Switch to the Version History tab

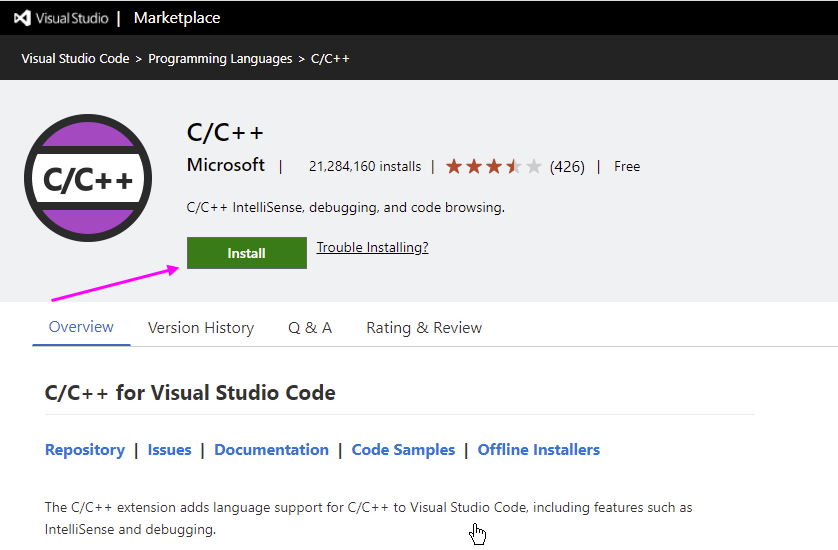point(201,328)
